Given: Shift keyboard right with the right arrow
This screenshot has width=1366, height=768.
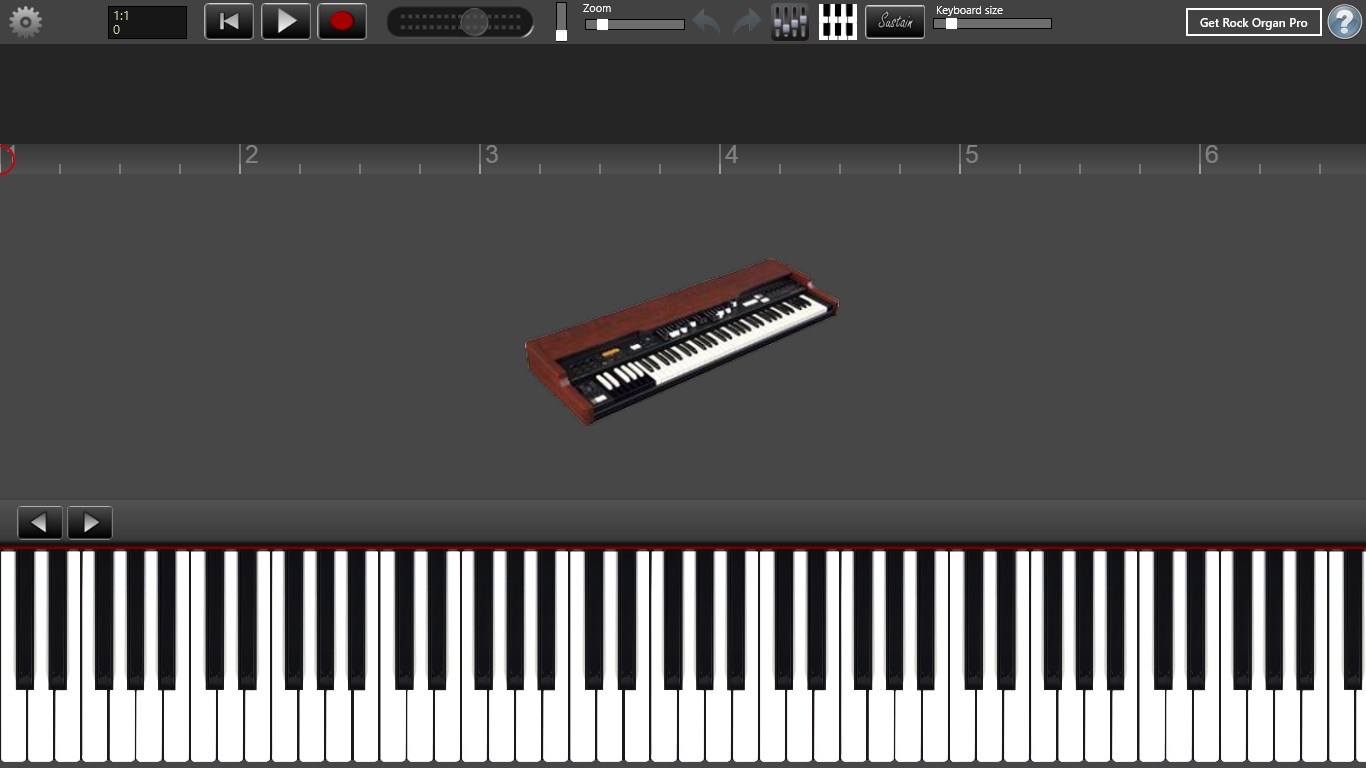Looking at the screenshot, I should 90,523.
